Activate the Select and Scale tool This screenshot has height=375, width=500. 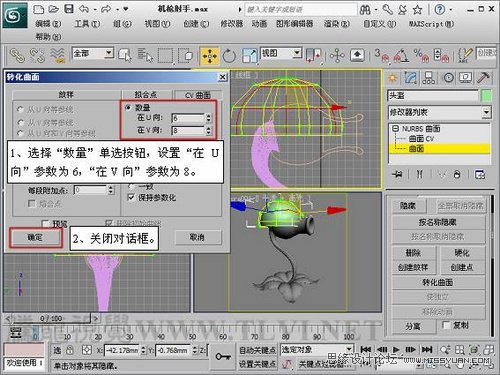tap(250, 56)
